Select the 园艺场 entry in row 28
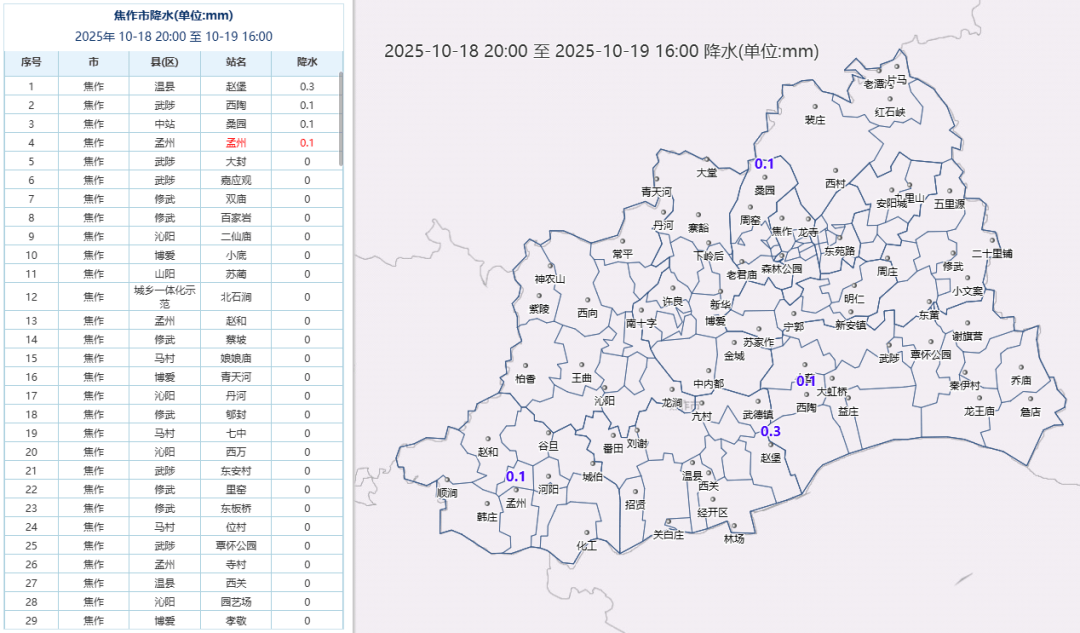The image size is (1080, 633). pos(235,602)
